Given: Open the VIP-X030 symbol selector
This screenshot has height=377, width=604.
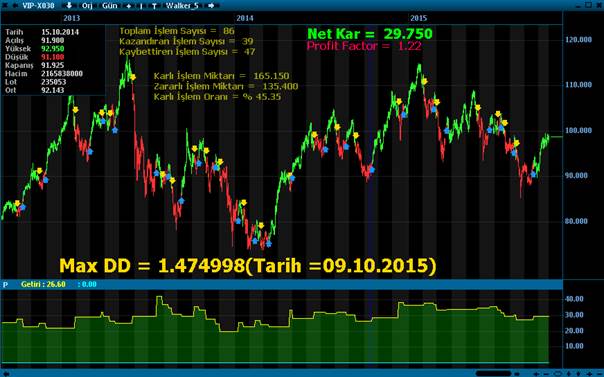Looking at the screenshot, I should point(38,5).
